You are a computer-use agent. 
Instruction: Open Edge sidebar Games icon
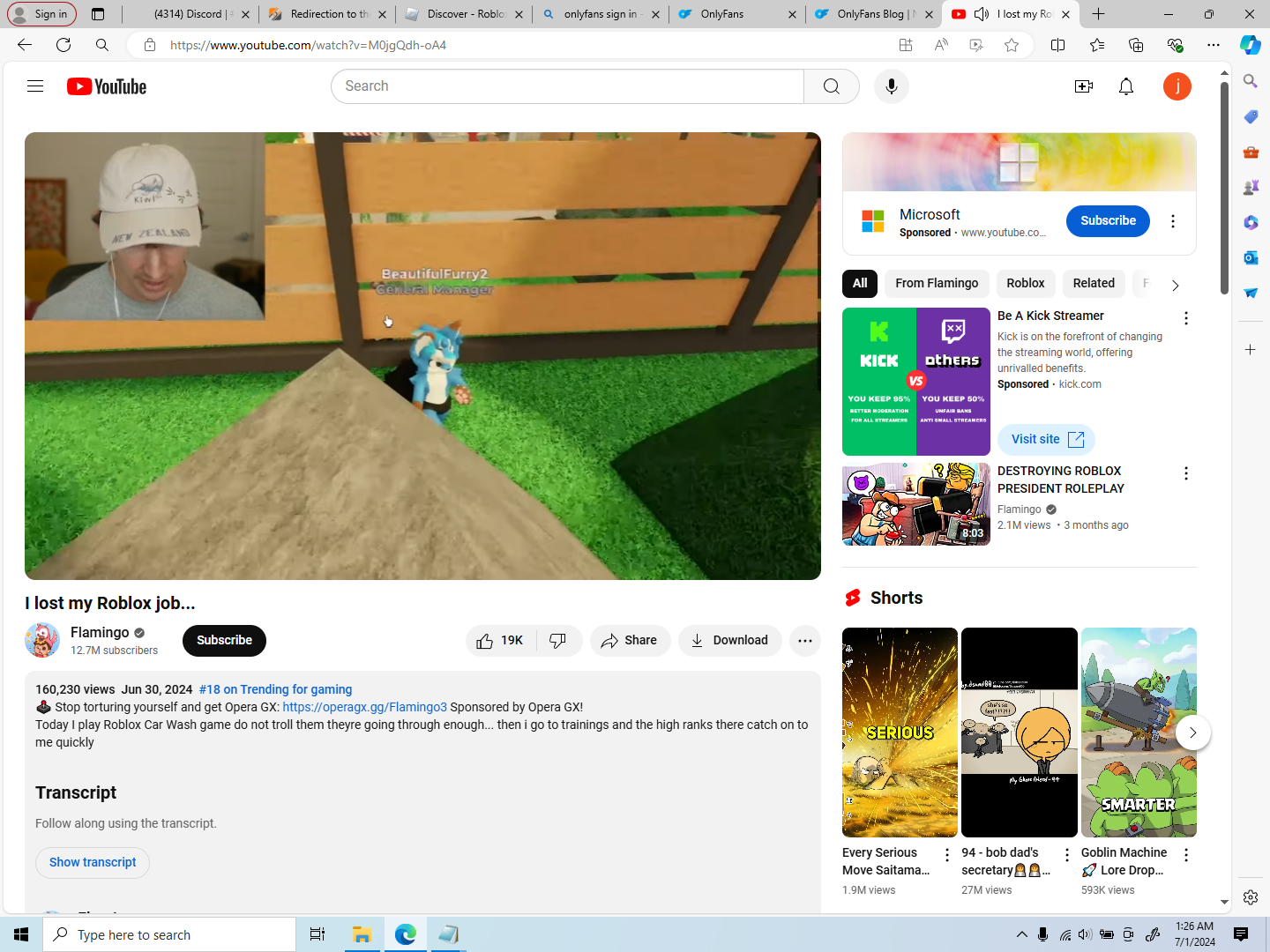coord(1251,187)
